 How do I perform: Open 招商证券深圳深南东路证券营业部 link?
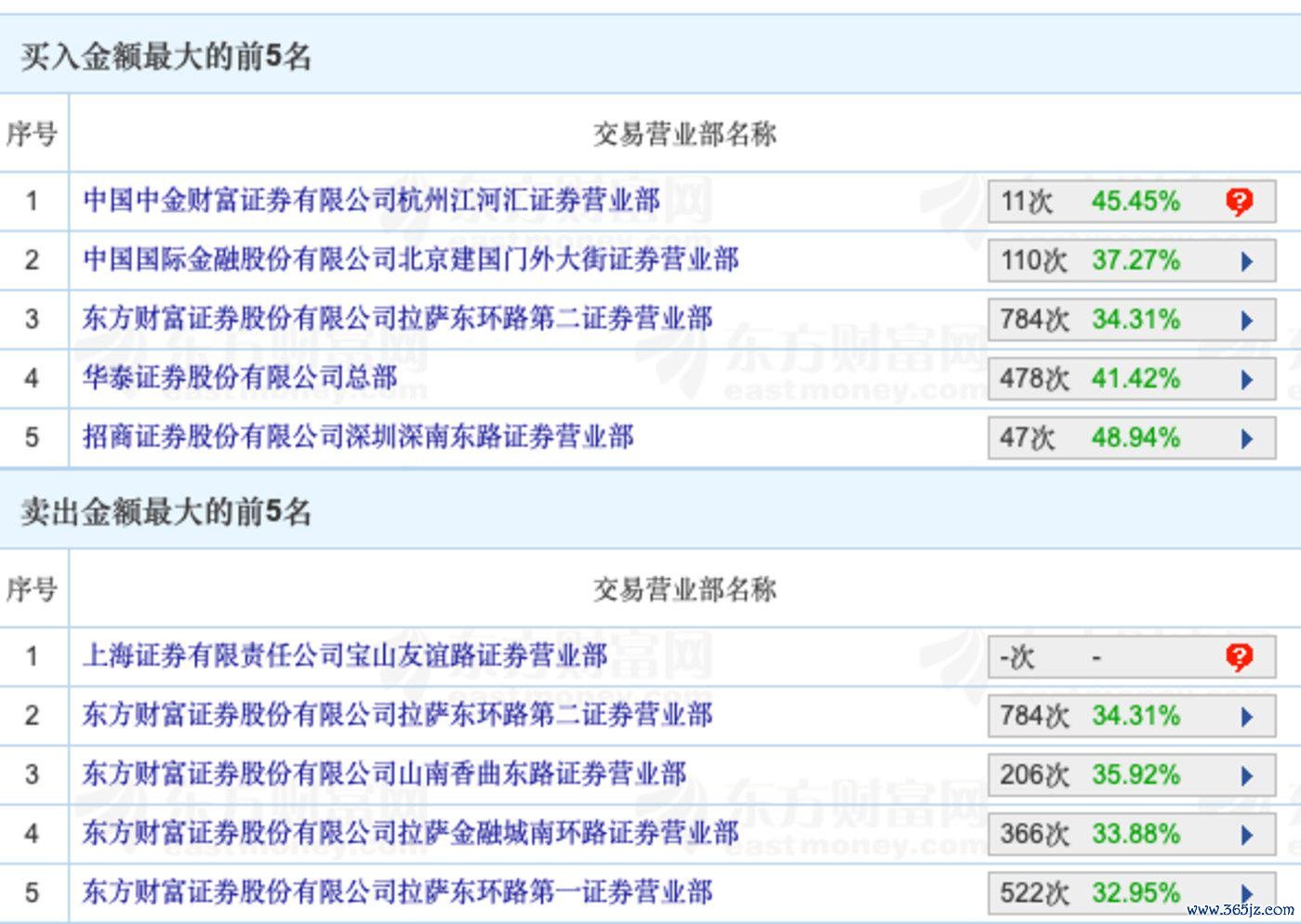tap(358, 437)
